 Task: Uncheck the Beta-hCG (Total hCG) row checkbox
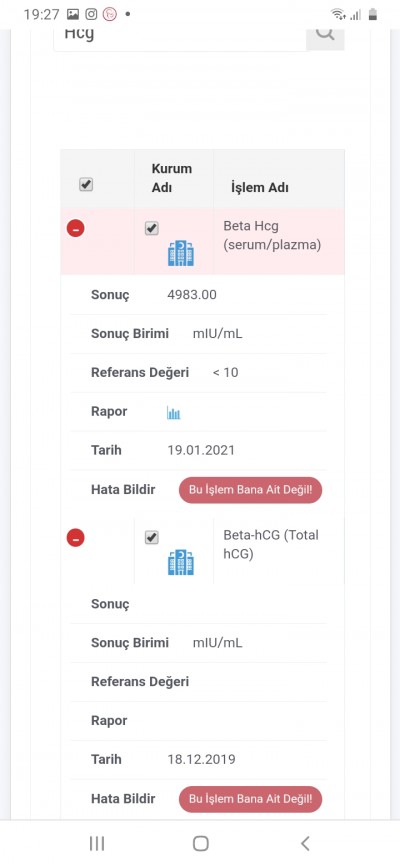[151, 537]
